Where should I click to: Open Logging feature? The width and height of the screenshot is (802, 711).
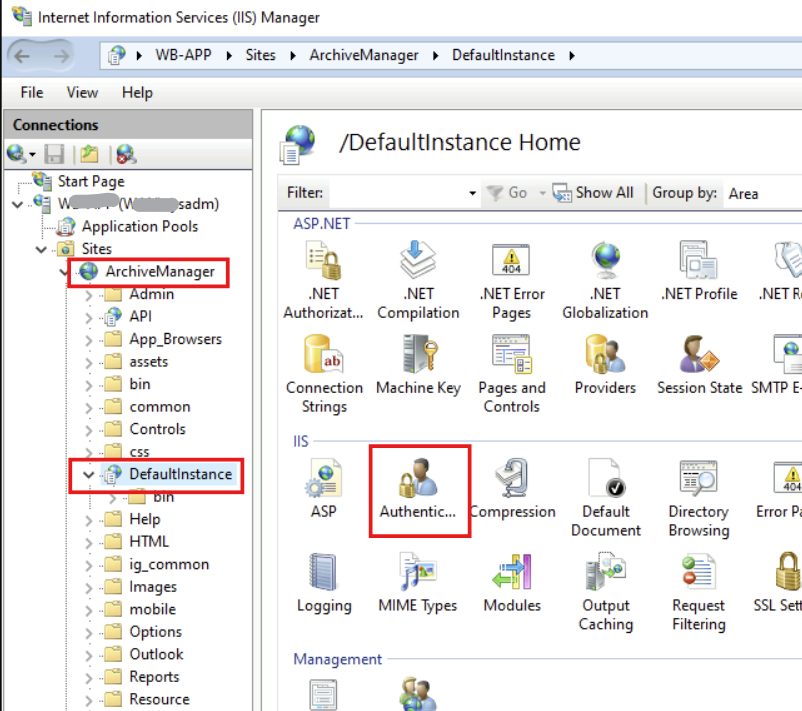click(x=324, y=583)
